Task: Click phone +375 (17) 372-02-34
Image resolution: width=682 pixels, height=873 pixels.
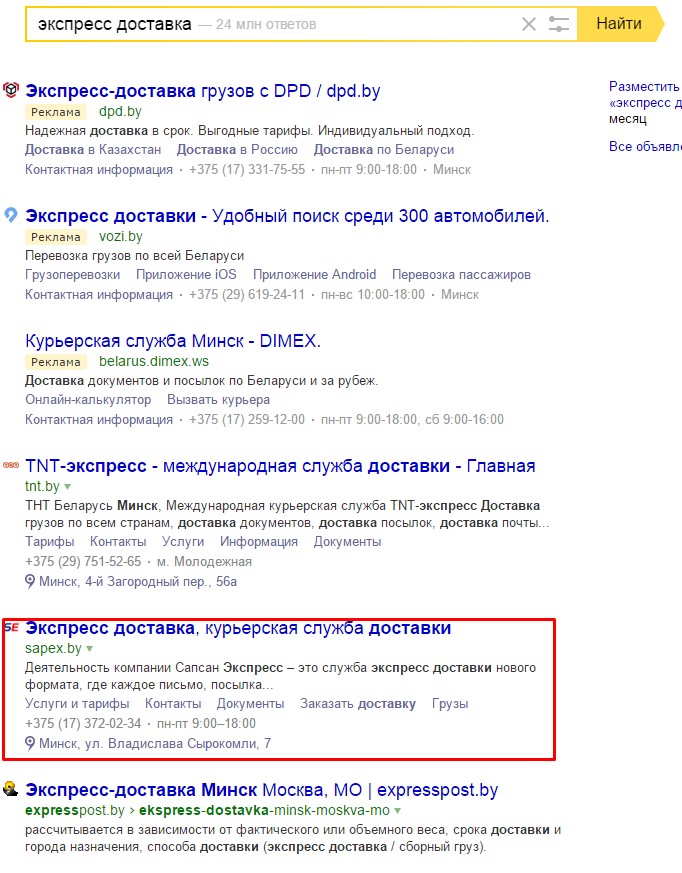Action: point(84,724)
